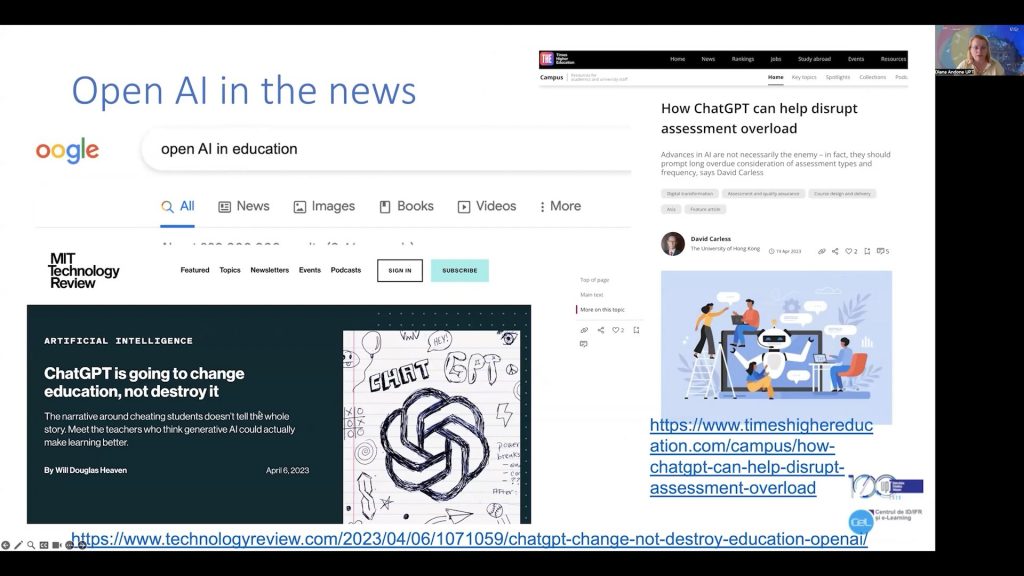Open the technologyreview.com article link

[469, 539]
